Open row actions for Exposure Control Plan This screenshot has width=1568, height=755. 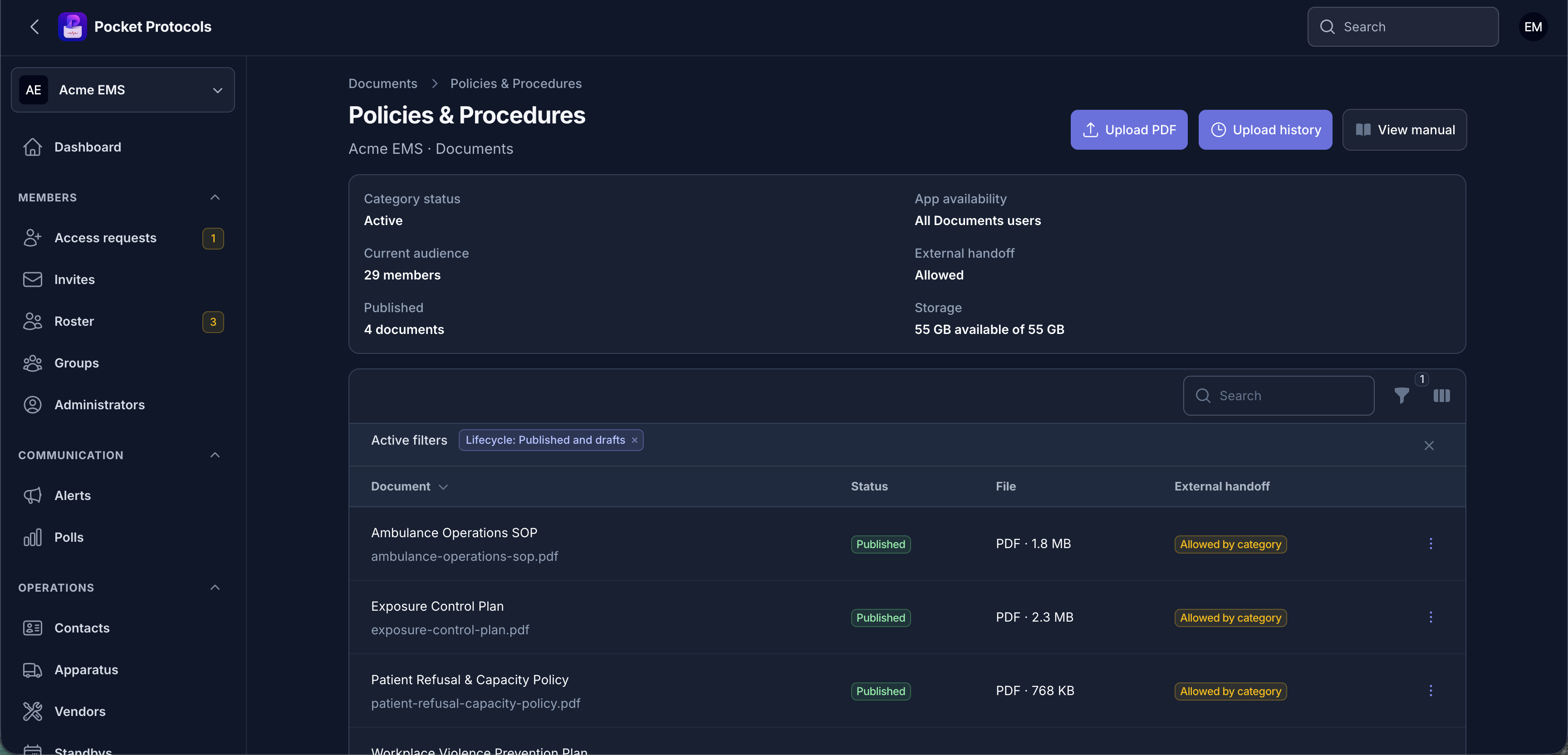(1431, 618)
